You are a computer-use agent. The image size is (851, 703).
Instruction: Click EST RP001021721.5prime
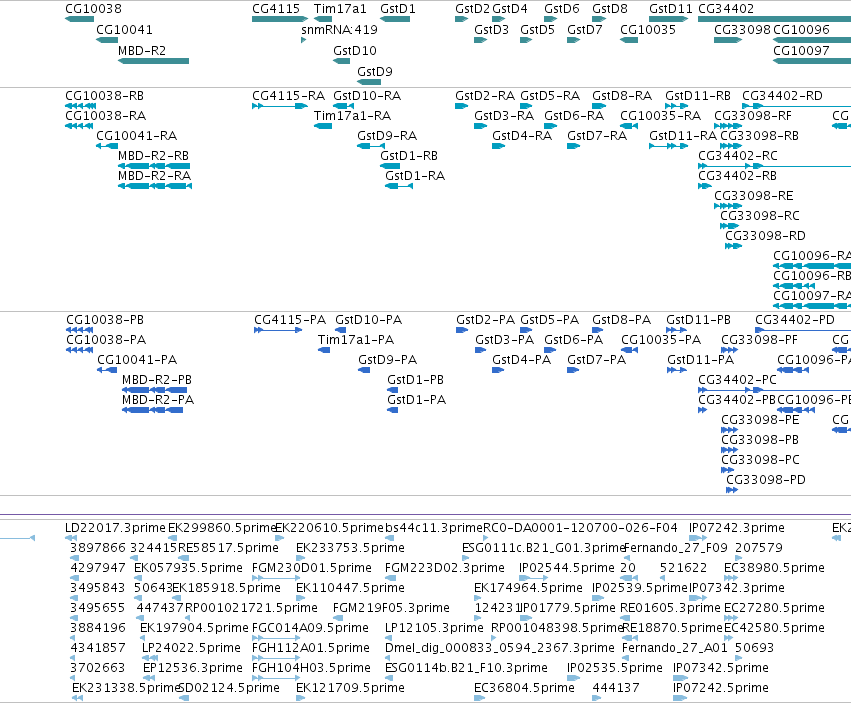(251, 608)
